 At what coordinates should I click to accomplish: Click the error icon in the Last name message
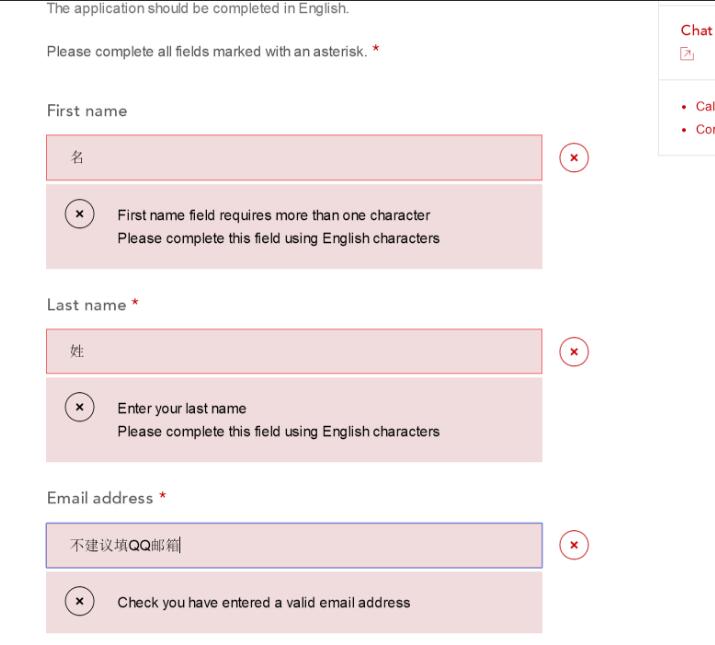tap(80, 408)
